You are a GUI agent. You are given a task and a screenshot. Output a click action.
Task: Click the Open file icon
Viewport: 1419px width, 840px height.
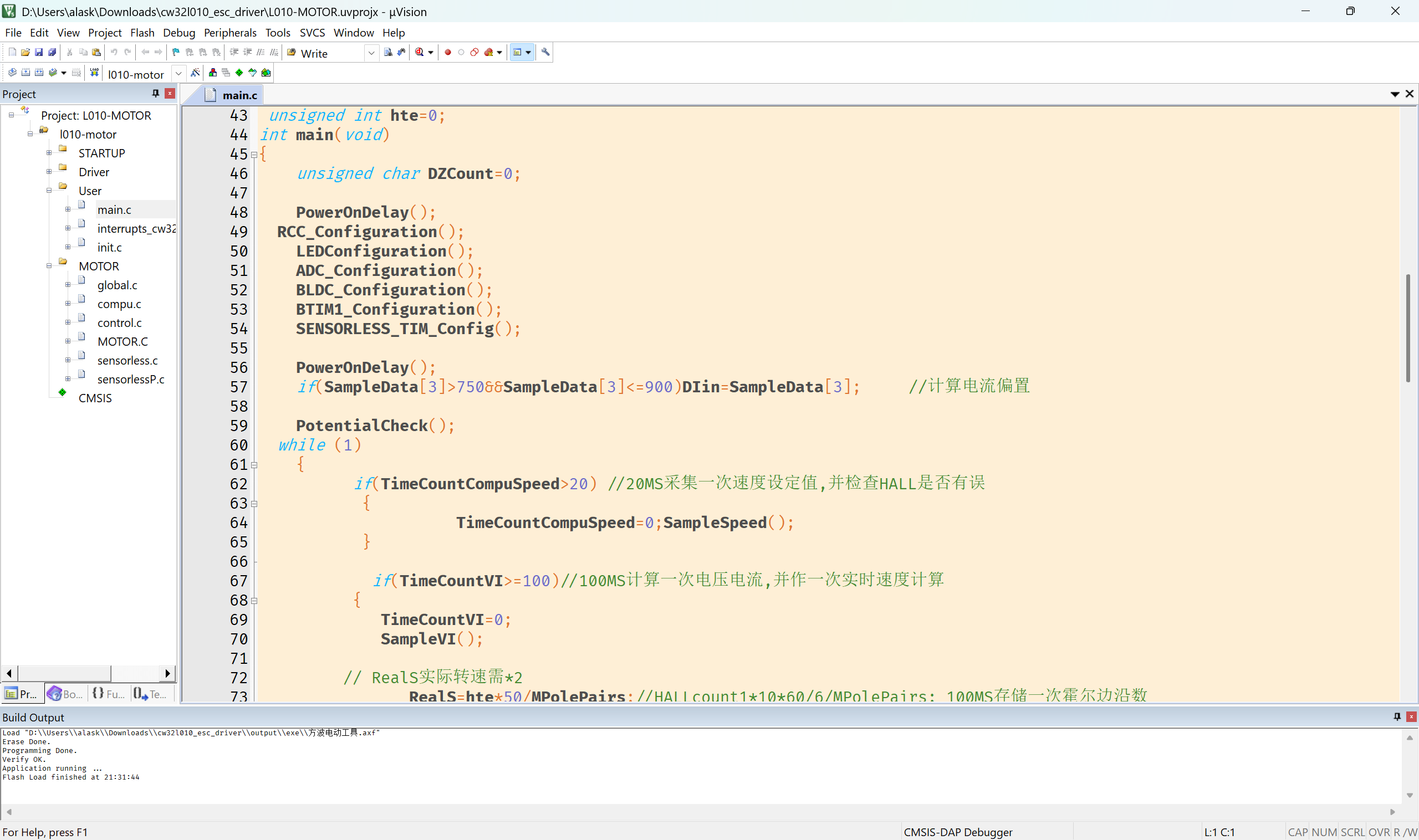[25, 52]
